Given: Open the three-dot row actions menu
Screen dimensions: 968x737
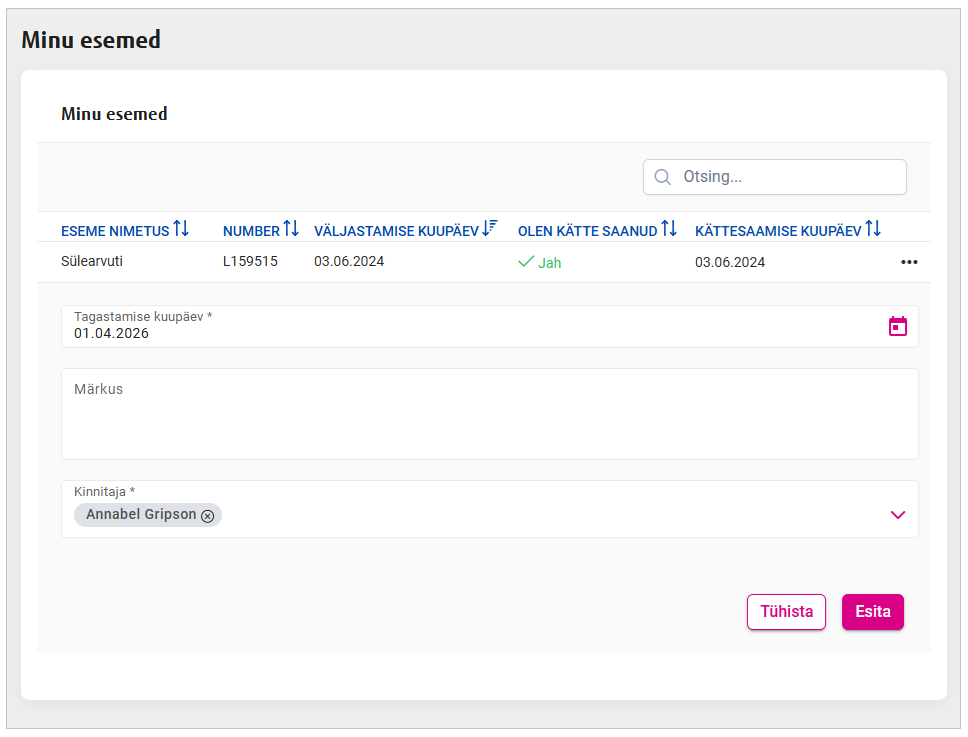Looking at the screenshot, I should pyautogui.click(x=909, y=262).
